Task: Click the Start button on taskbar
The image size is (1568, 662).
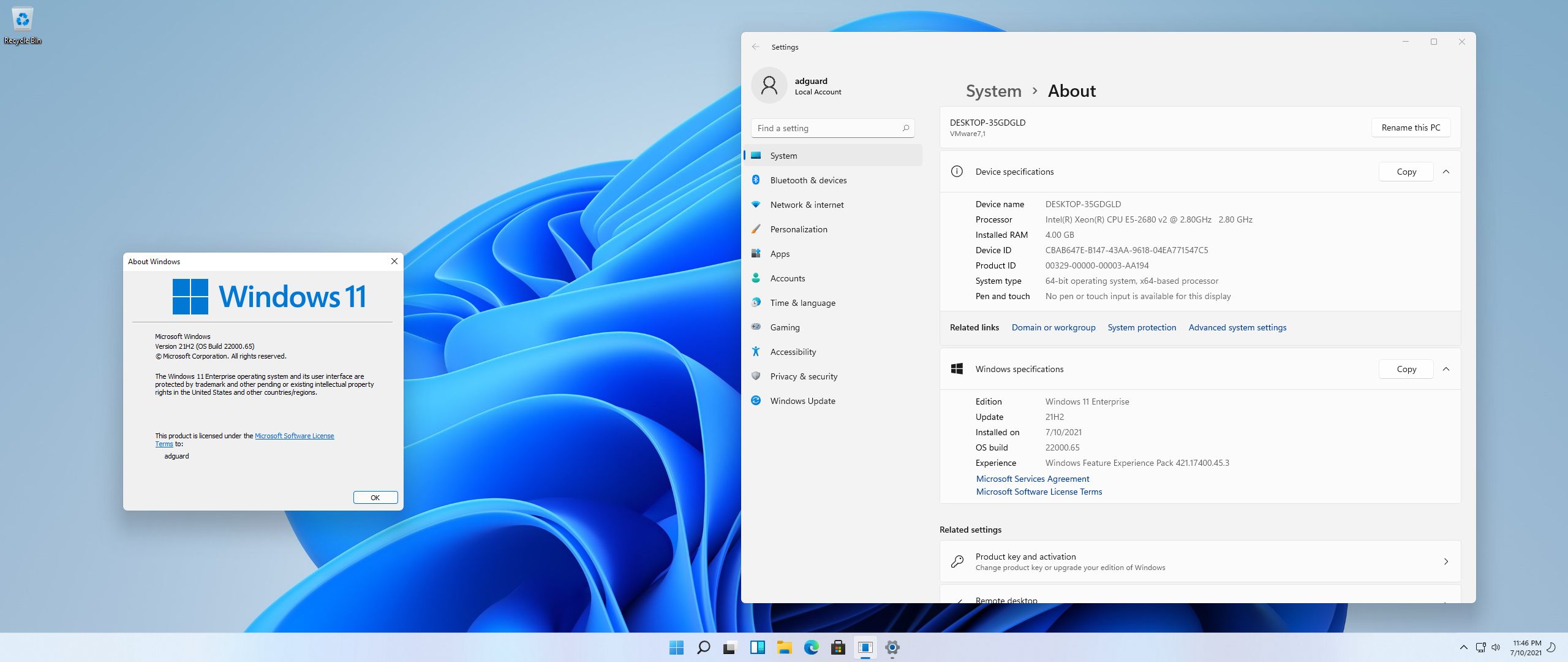Action: tap(676, 647)
